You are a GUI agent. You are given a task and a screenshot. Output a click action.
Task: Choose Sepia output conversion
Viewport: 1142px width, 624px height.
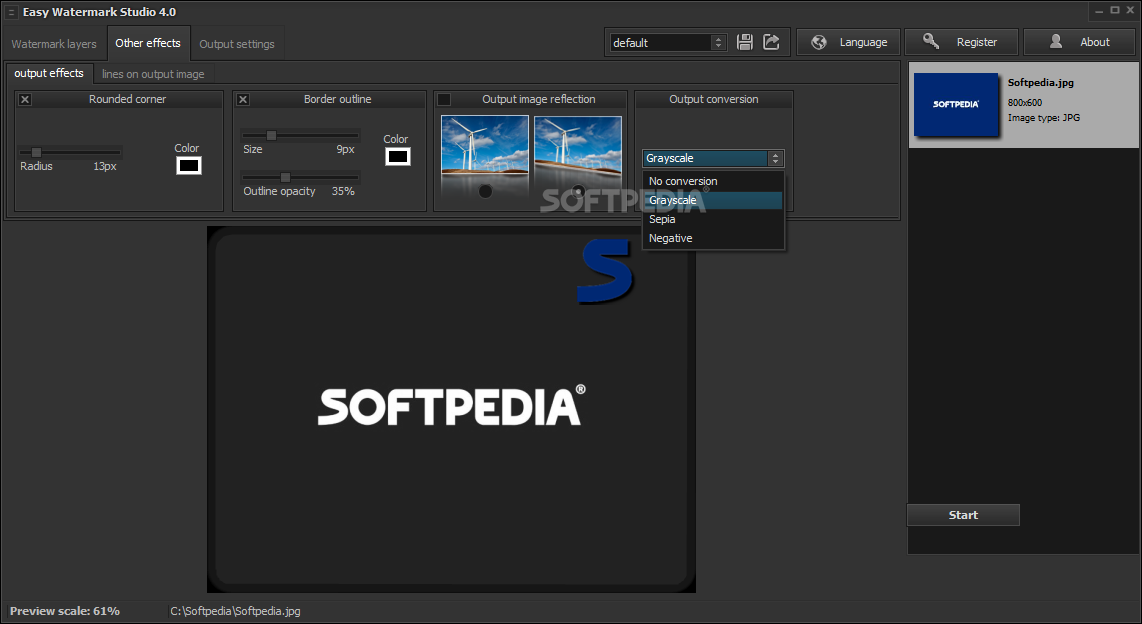pos(713,219)
